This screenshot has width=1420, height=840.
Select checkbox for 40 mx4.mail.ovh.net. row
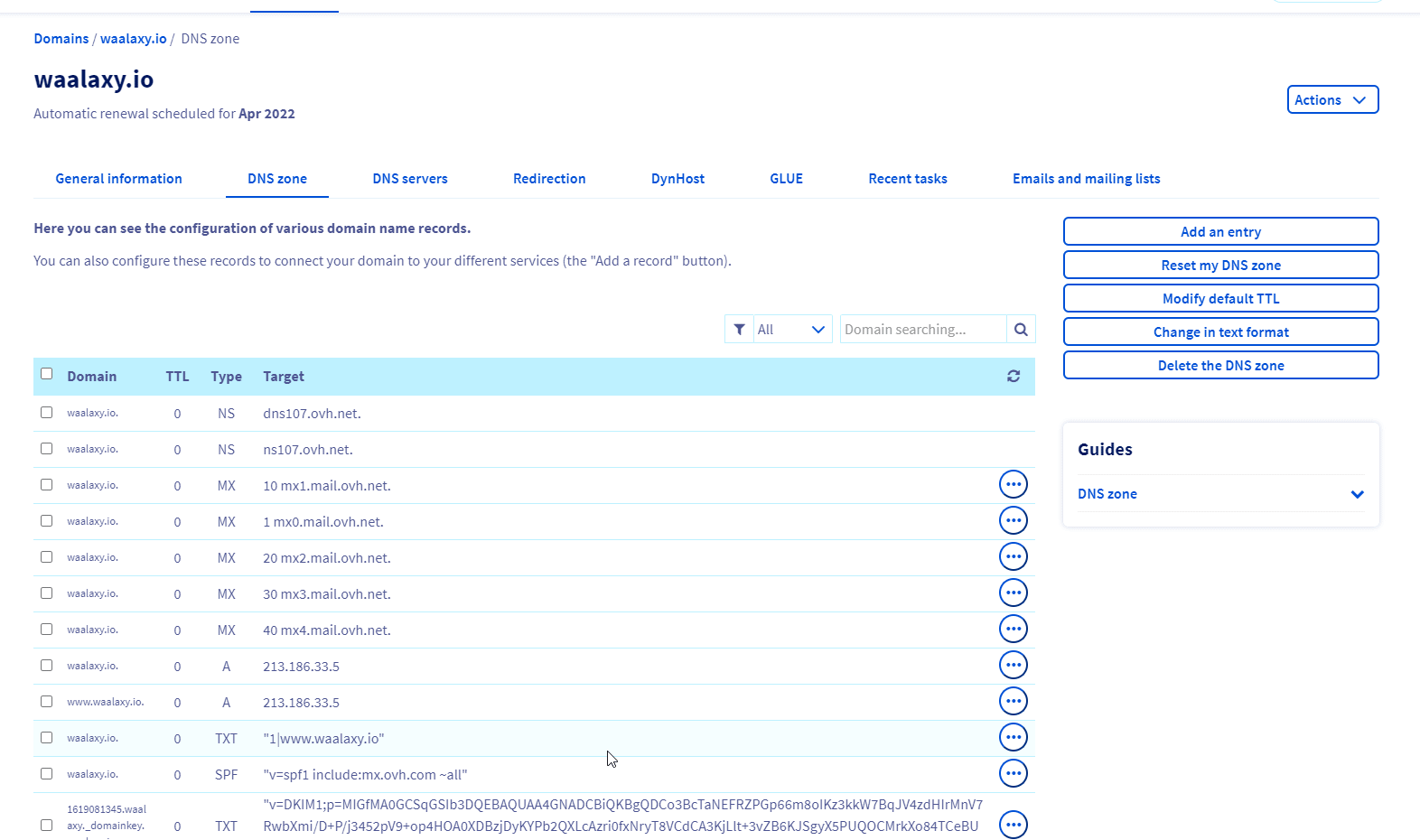pyautogui.click(x=46, y=630)
